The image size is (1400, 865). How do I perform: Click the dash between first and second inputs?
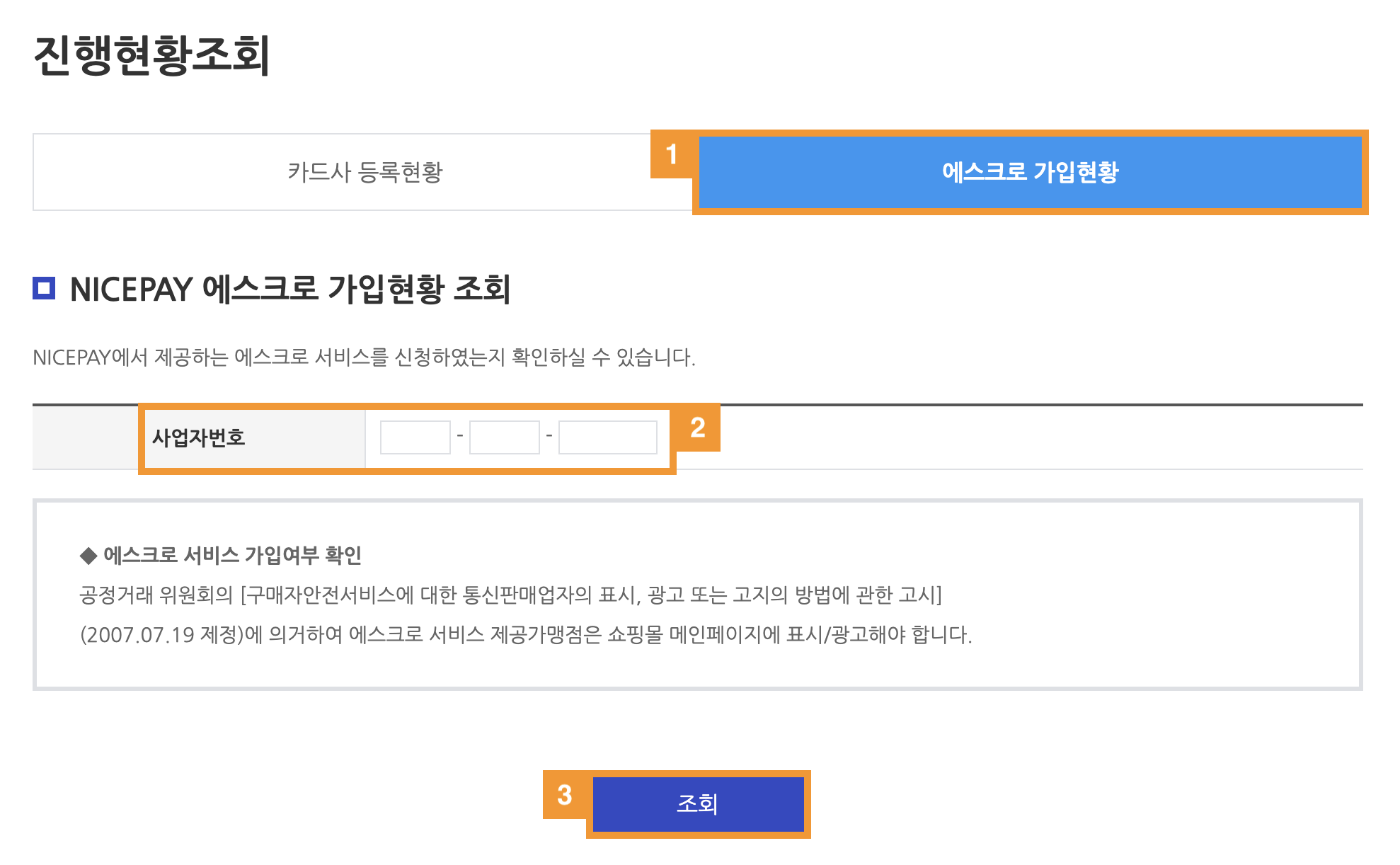click(x=460, y=436)
